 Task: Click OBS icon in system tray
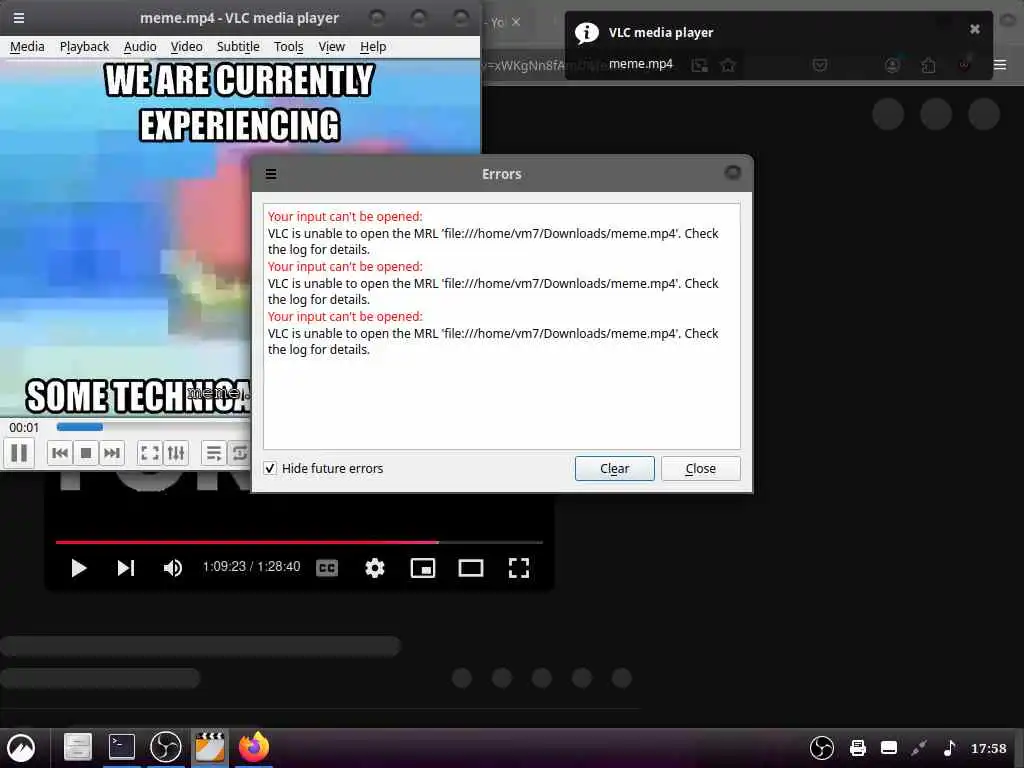(822, 748)
